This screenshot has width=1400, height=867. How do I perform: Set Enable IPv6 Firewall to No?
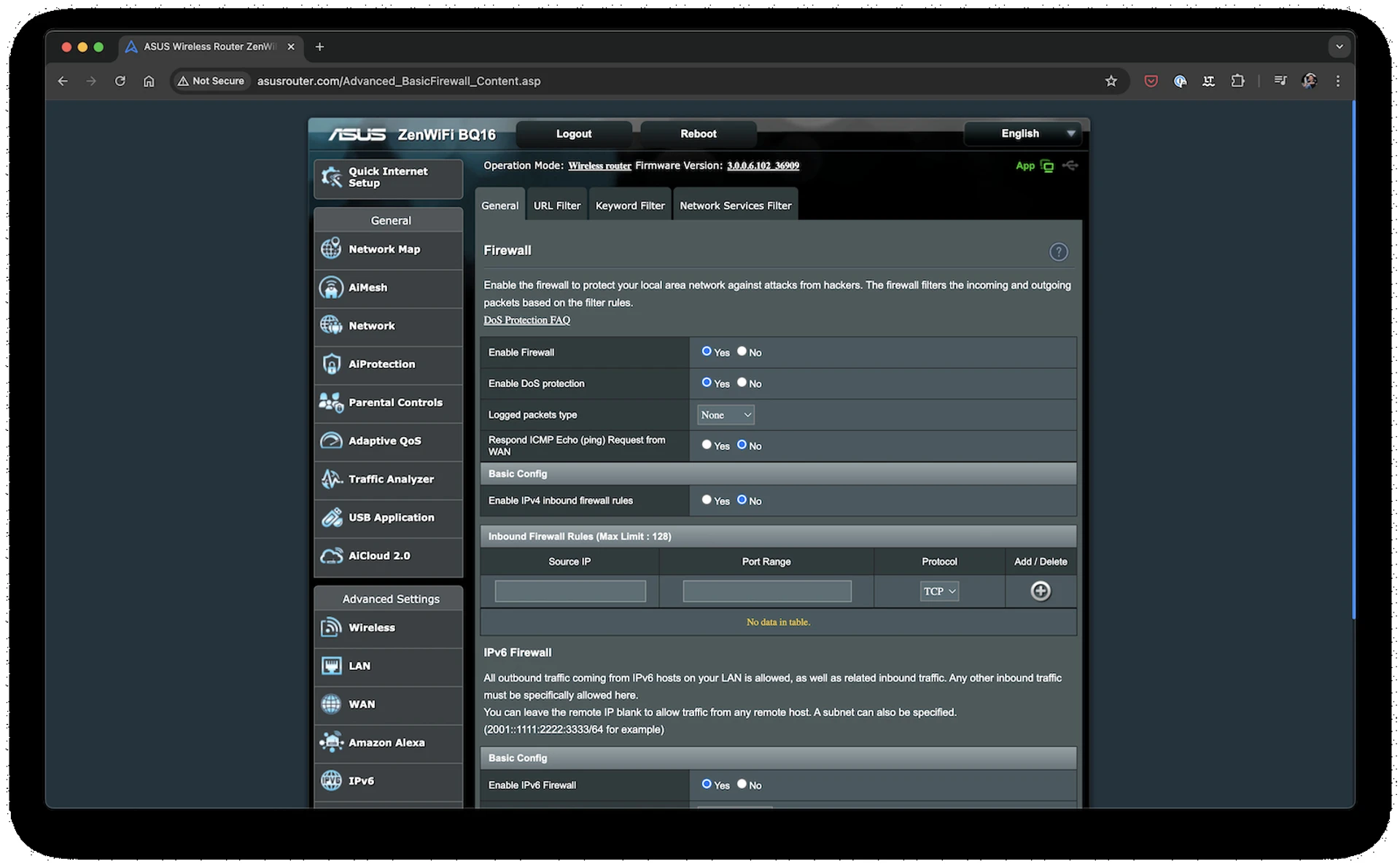click(742, 784)
